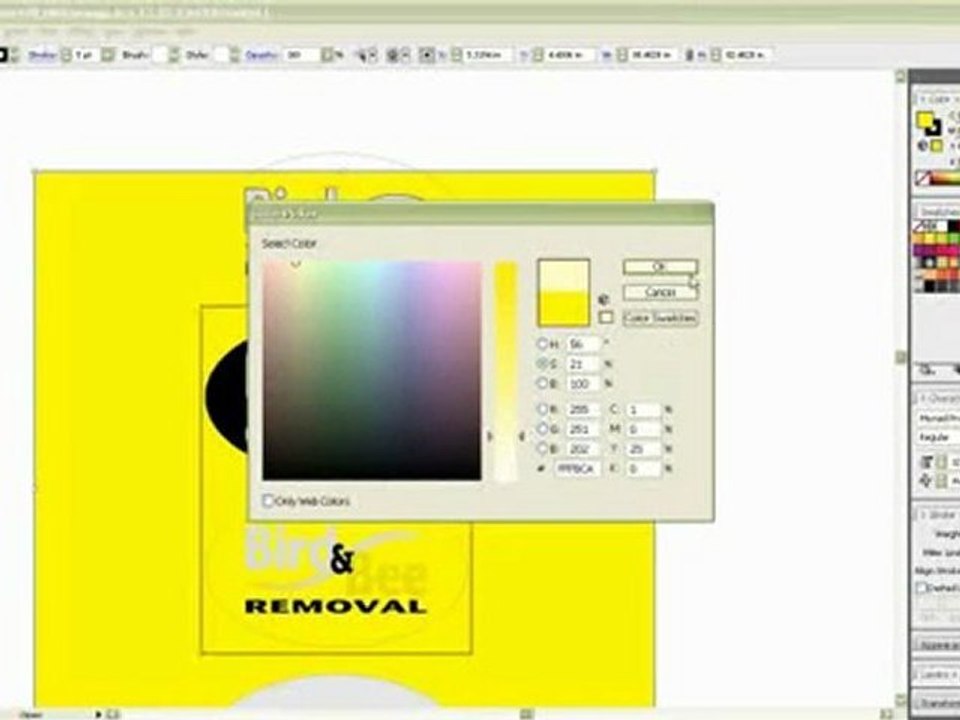Image resolution: width=960 pixels, height=720 pixels.
Task: Click the new pale yellow color preview
Action: coord(563,277)
